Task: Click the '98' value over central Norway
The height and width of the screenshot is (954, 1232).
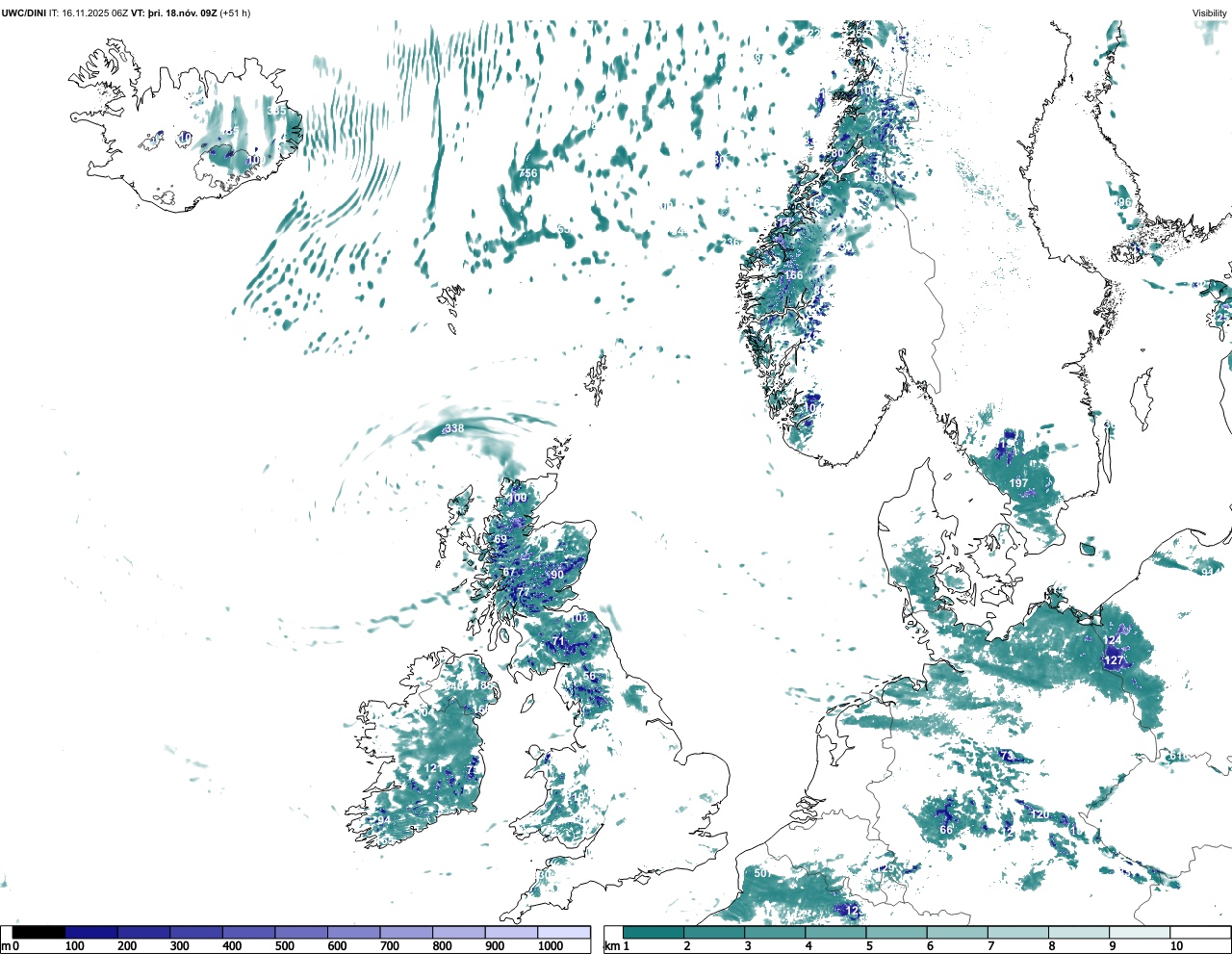Action: [x=880, y=179]
